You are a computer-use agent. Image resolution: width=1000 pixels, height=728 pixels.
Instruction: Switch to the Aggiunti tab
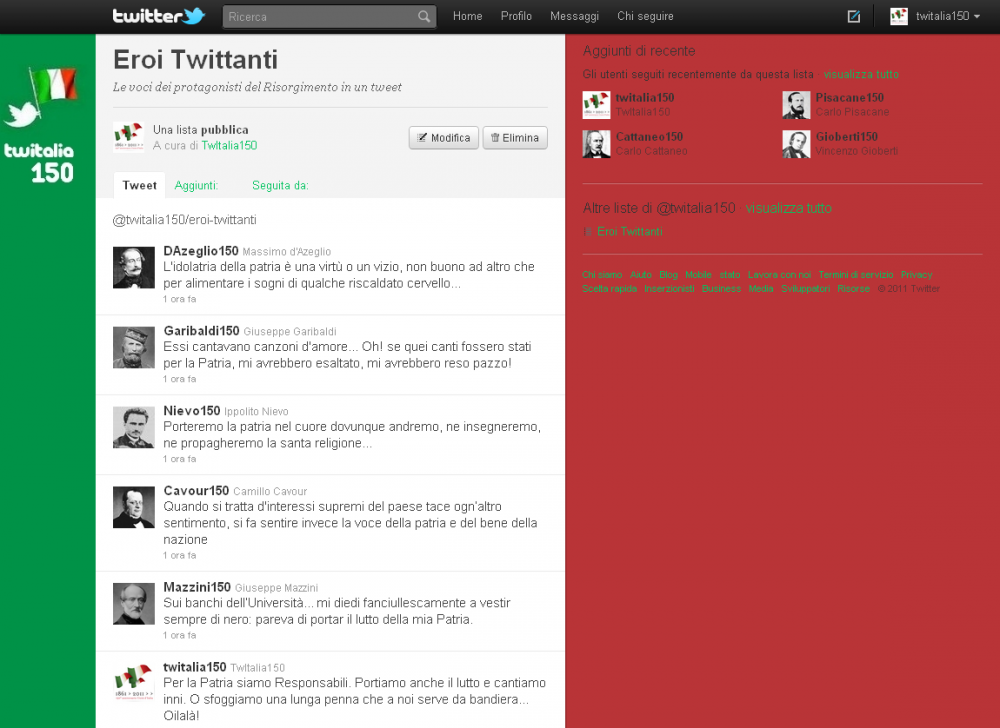[196, 186]
